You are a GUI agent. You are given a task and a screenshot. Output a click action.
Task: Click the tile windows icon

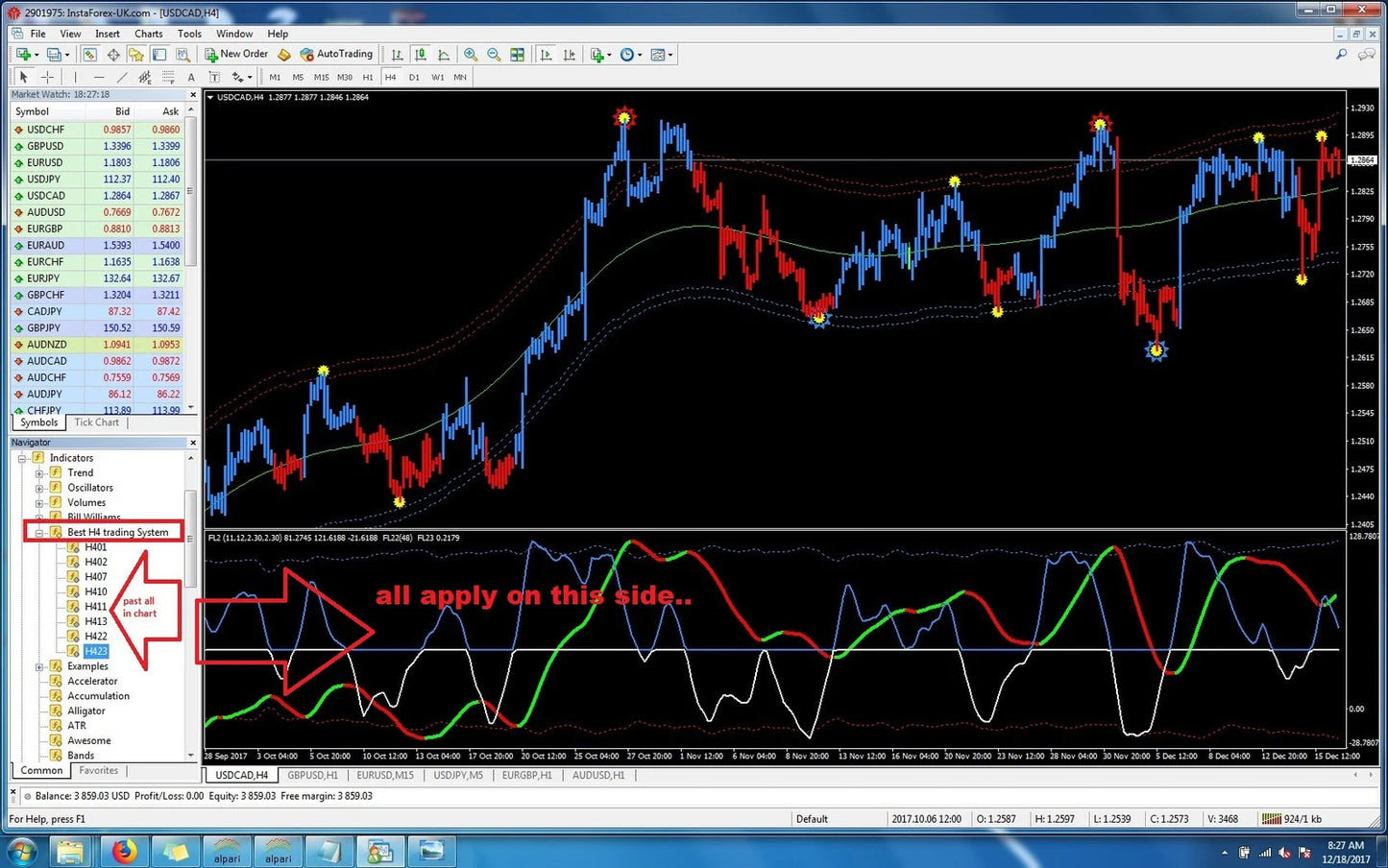518,55
